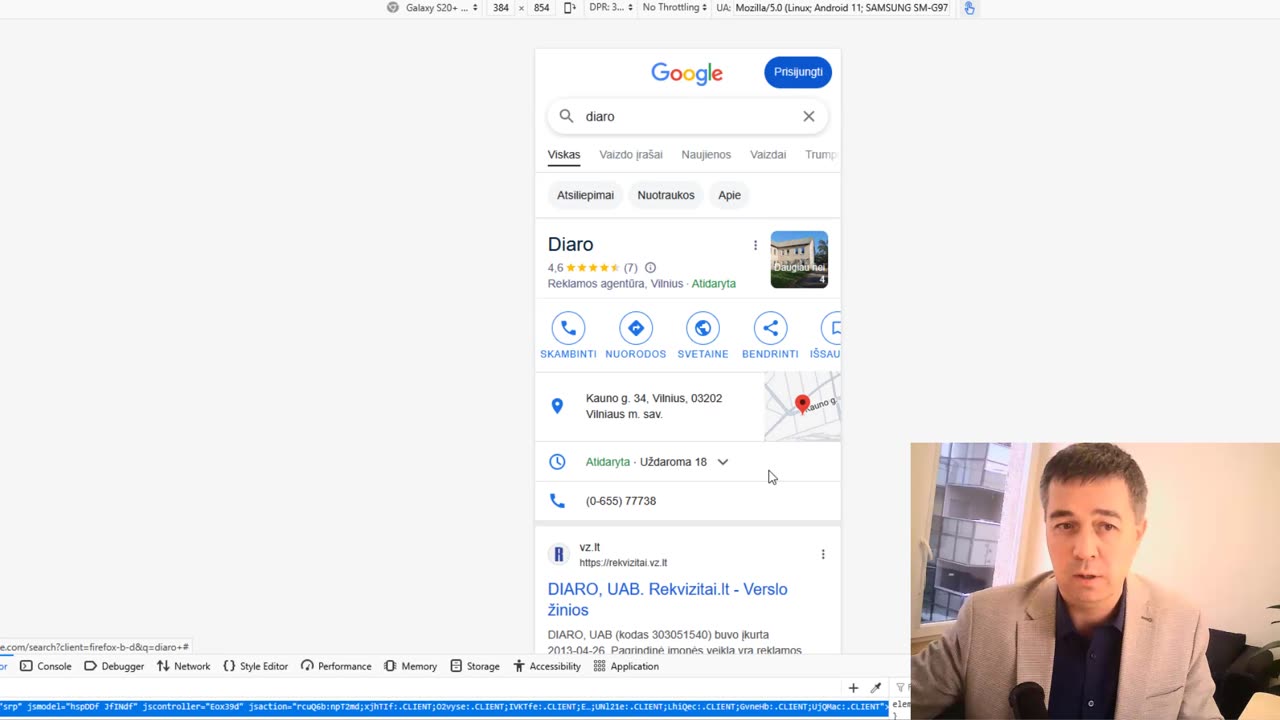Switch to the Naujienos tab
This screenshot has height=720, width=1280.
pos(706,155)
